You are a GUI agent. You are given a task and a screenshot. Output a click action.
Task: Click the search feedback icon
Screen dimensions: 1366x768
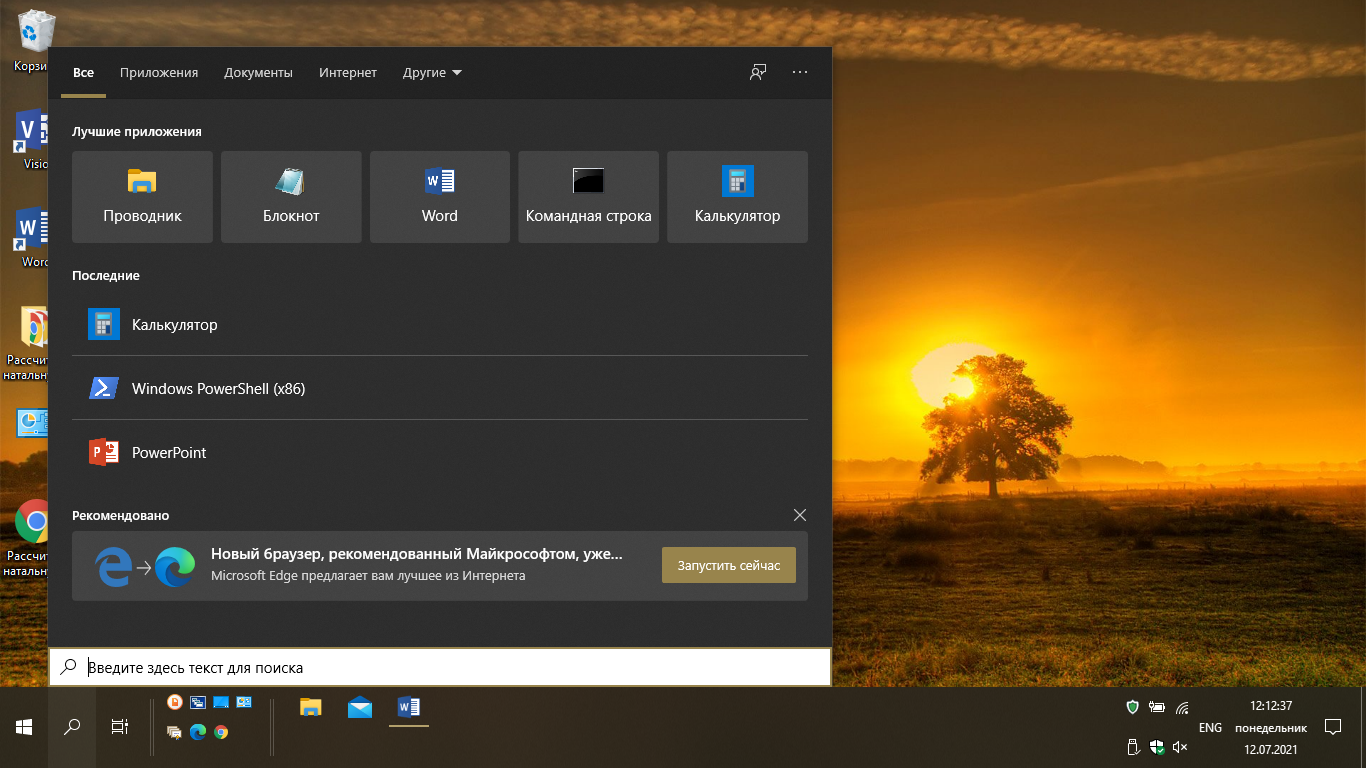(758, 72)
